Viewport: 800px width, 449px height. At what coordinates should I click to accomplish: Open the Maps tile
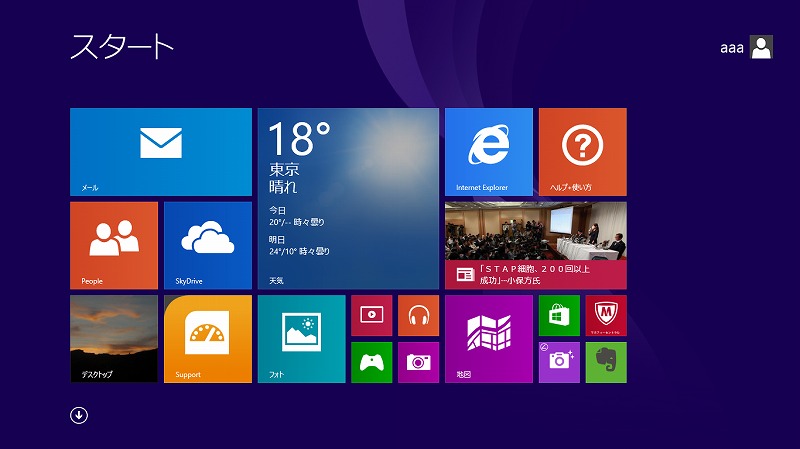click(x=489, y=339)
